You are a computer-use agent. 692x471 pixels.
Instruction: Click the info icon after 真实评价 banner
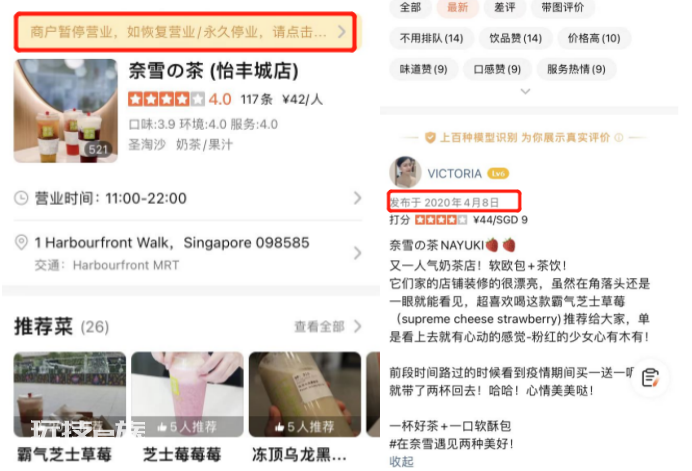pyautogui.click(x=619, y=138)
